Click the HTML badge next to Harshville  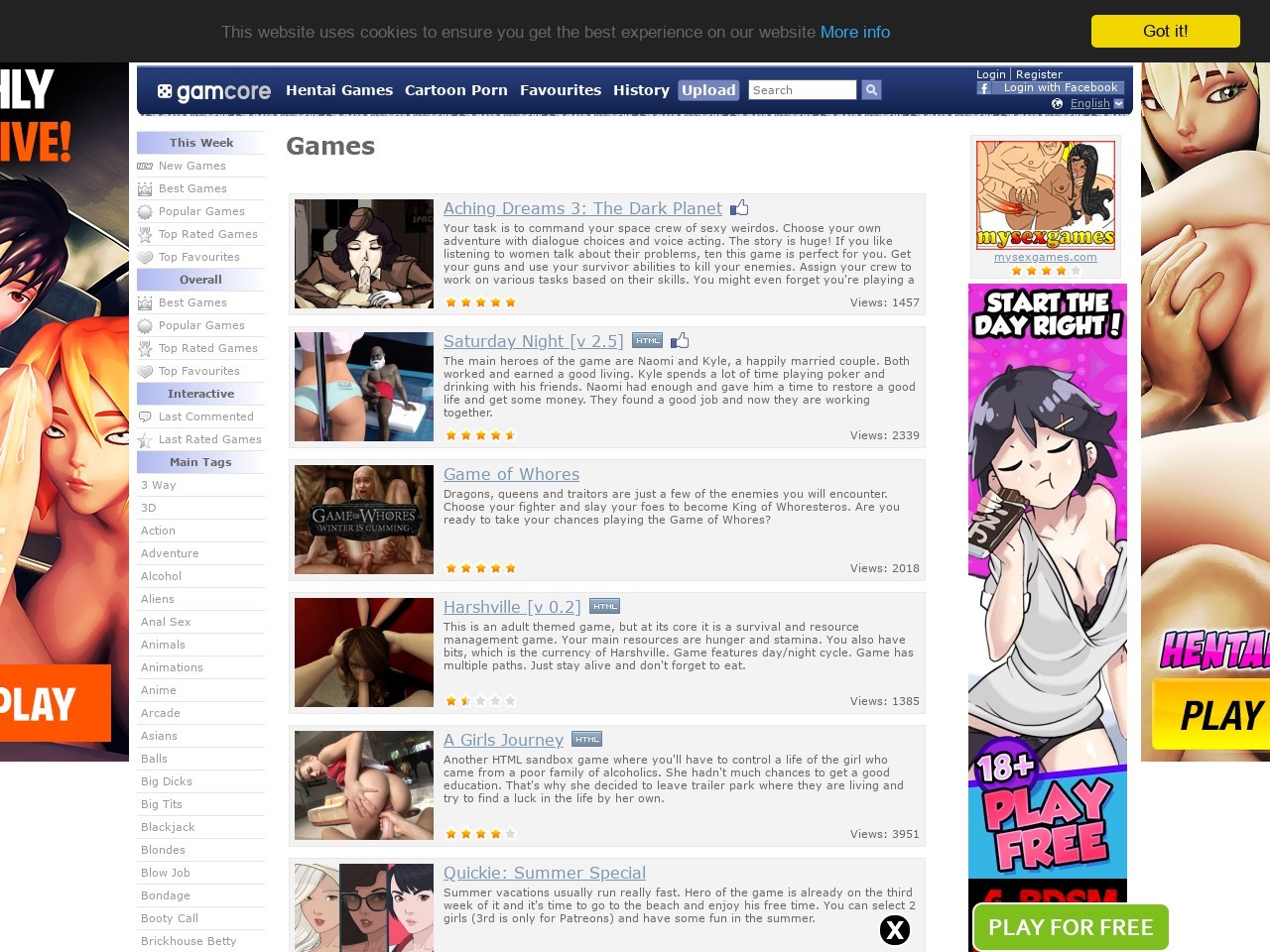tap(604, 607)
